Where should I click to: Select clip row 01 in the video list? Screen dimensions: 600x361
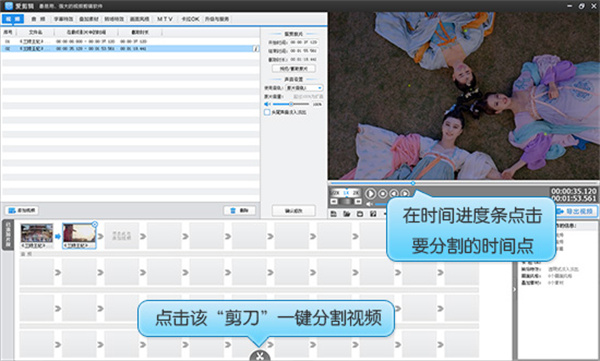click(130, 41)
